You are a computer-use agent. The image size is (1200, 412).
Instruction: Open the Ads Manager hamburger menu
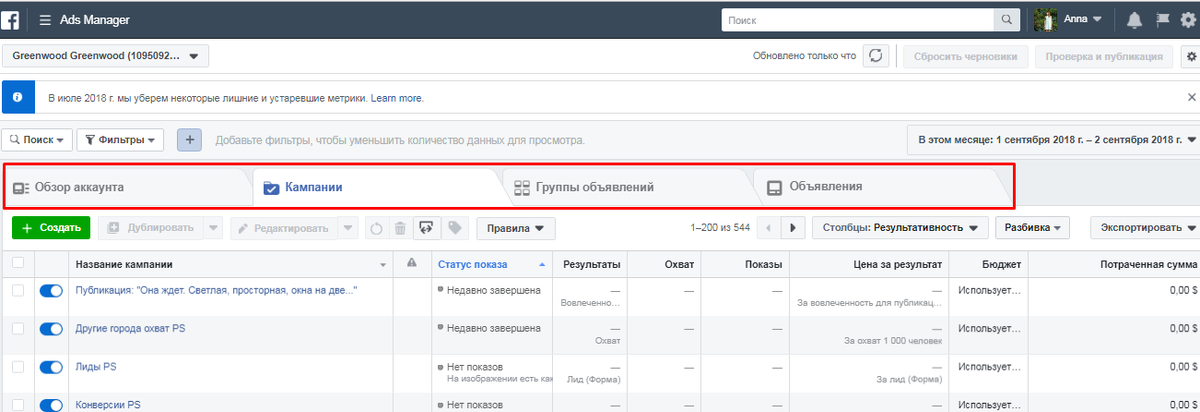click(46, 20)
